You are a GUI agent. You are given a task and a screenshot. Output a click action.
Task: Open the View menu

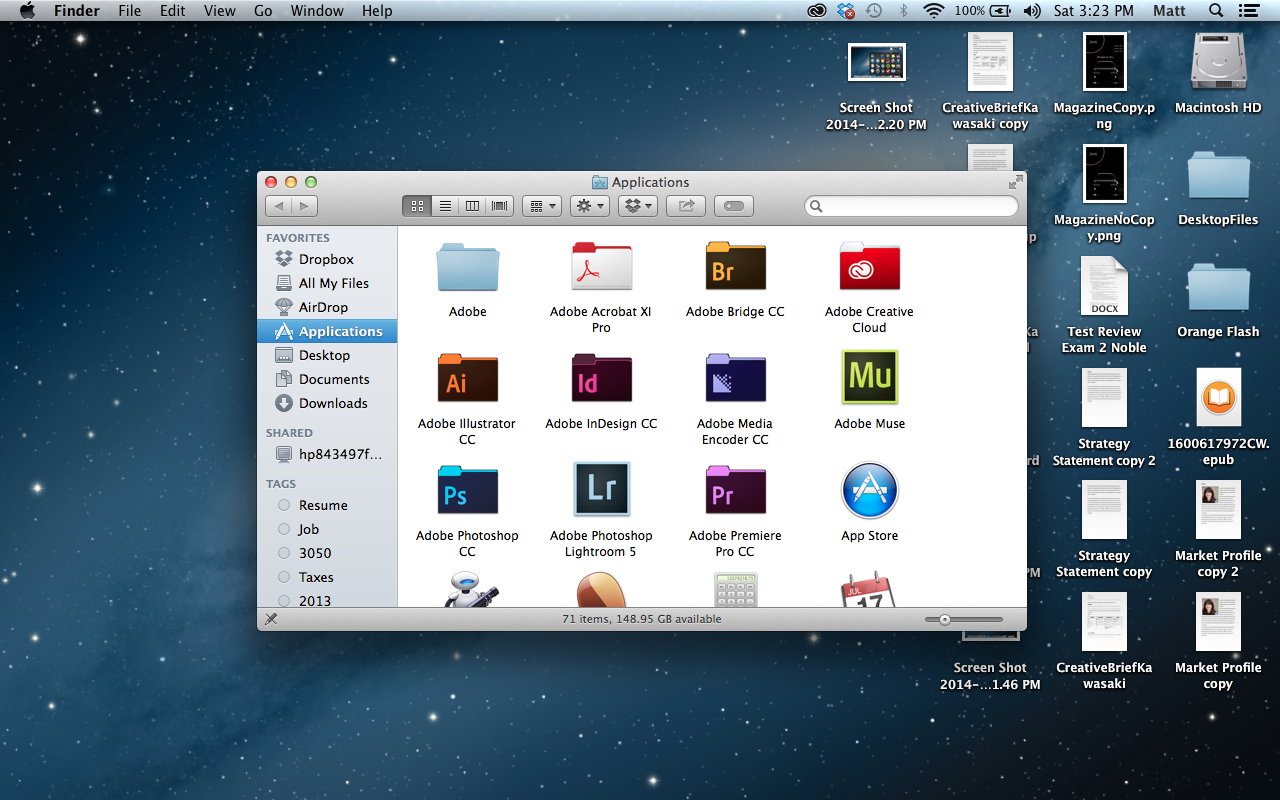pos(219,11)
